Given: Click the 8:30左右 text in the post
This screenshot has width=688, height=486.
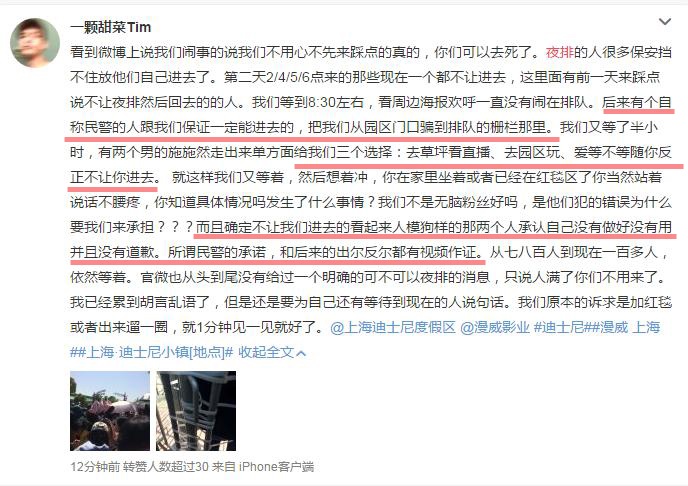Looking at the screenshot, I should [336, 102].
